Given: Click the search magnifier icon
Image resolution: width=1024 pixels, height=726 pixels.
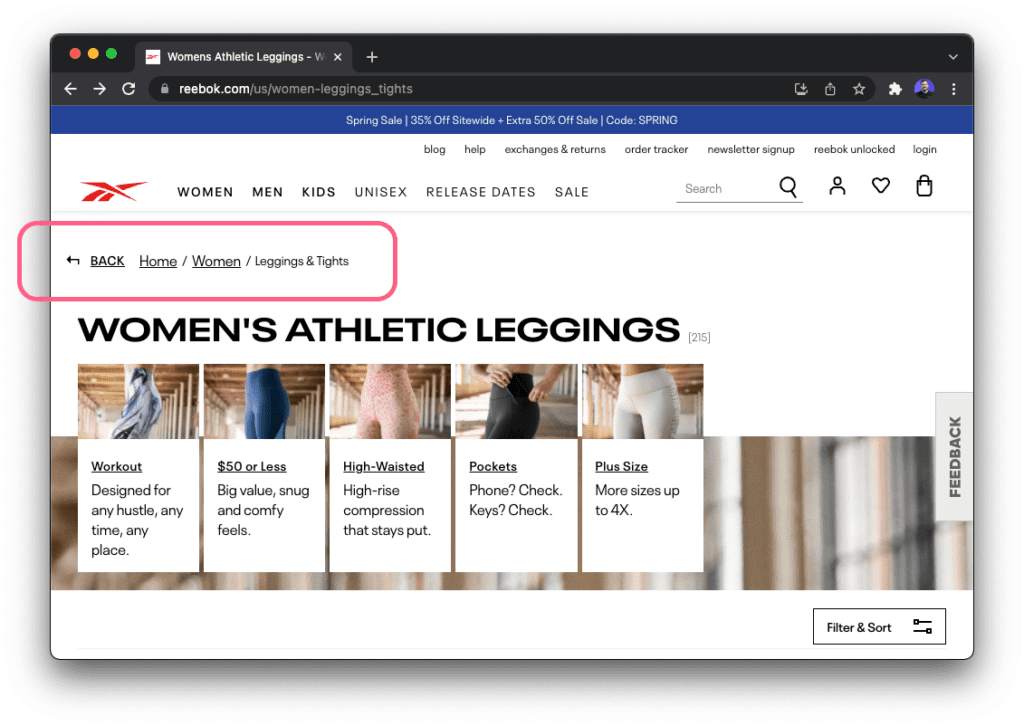Looking at the screenshot, I should pyautogui.click(x=788, y=187).
